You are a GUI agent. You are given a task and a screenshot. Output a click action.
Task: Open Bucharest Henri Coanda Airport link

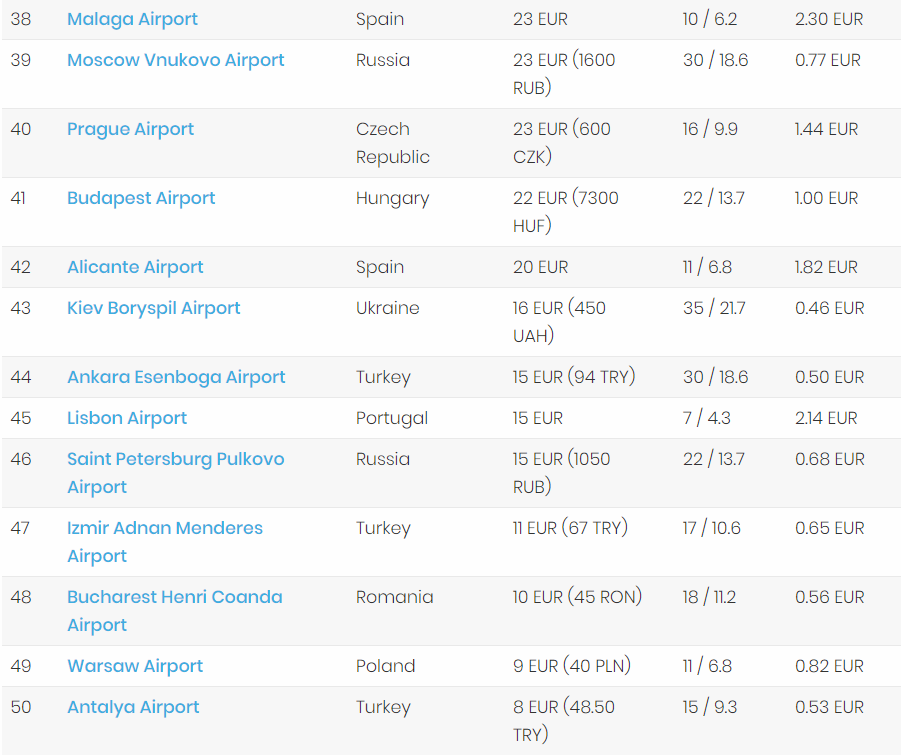174,597
